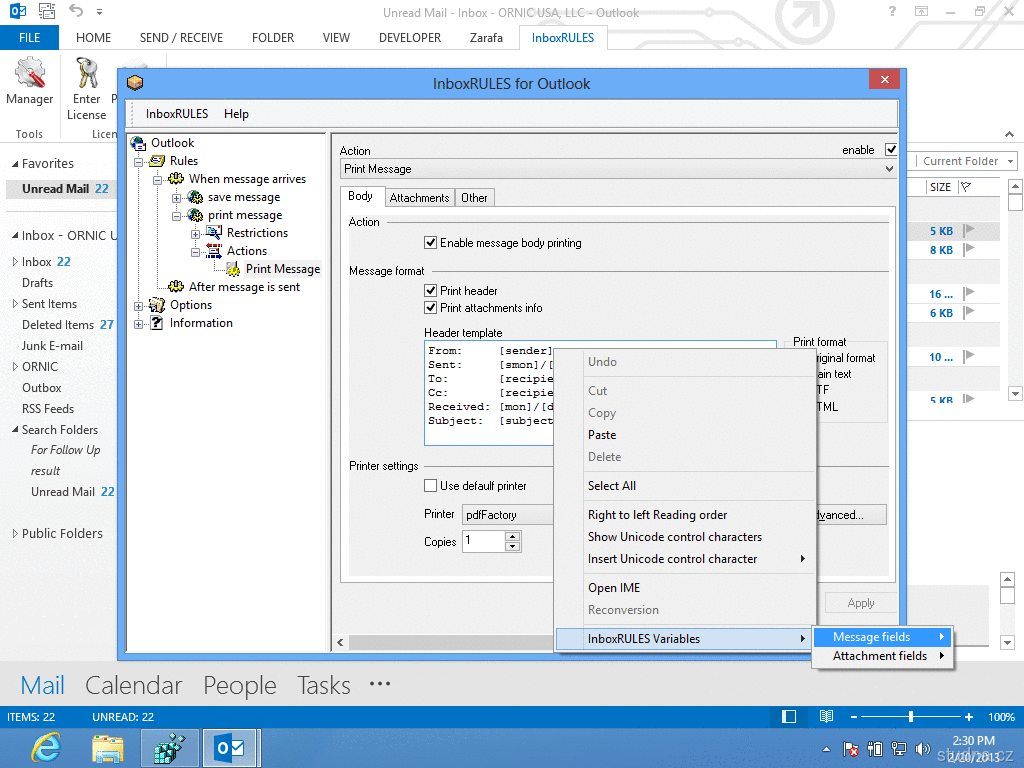Click the Manager icon in the ribbon

29,74
